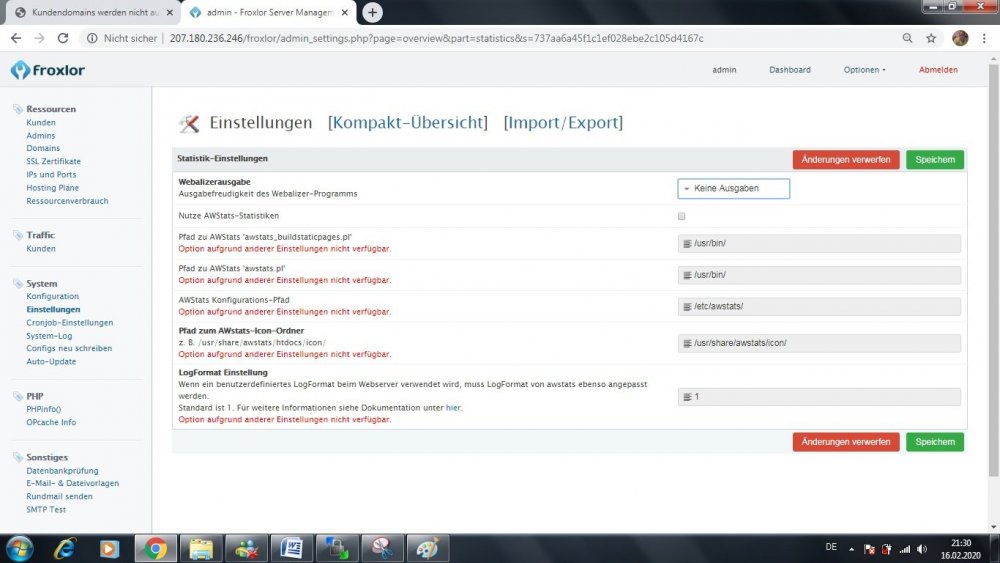Click the top green Speichern button

pyautogui.click(x=935, y=160)
